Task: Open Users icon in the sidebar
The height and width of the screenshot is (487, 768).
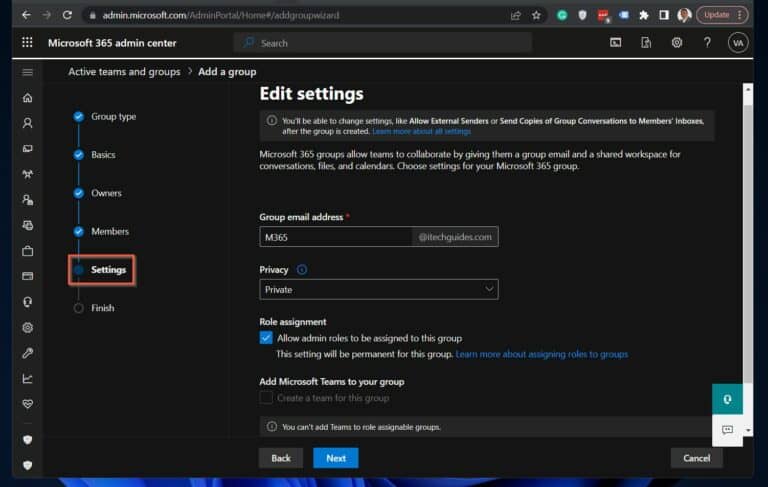Action: (27, 123)
